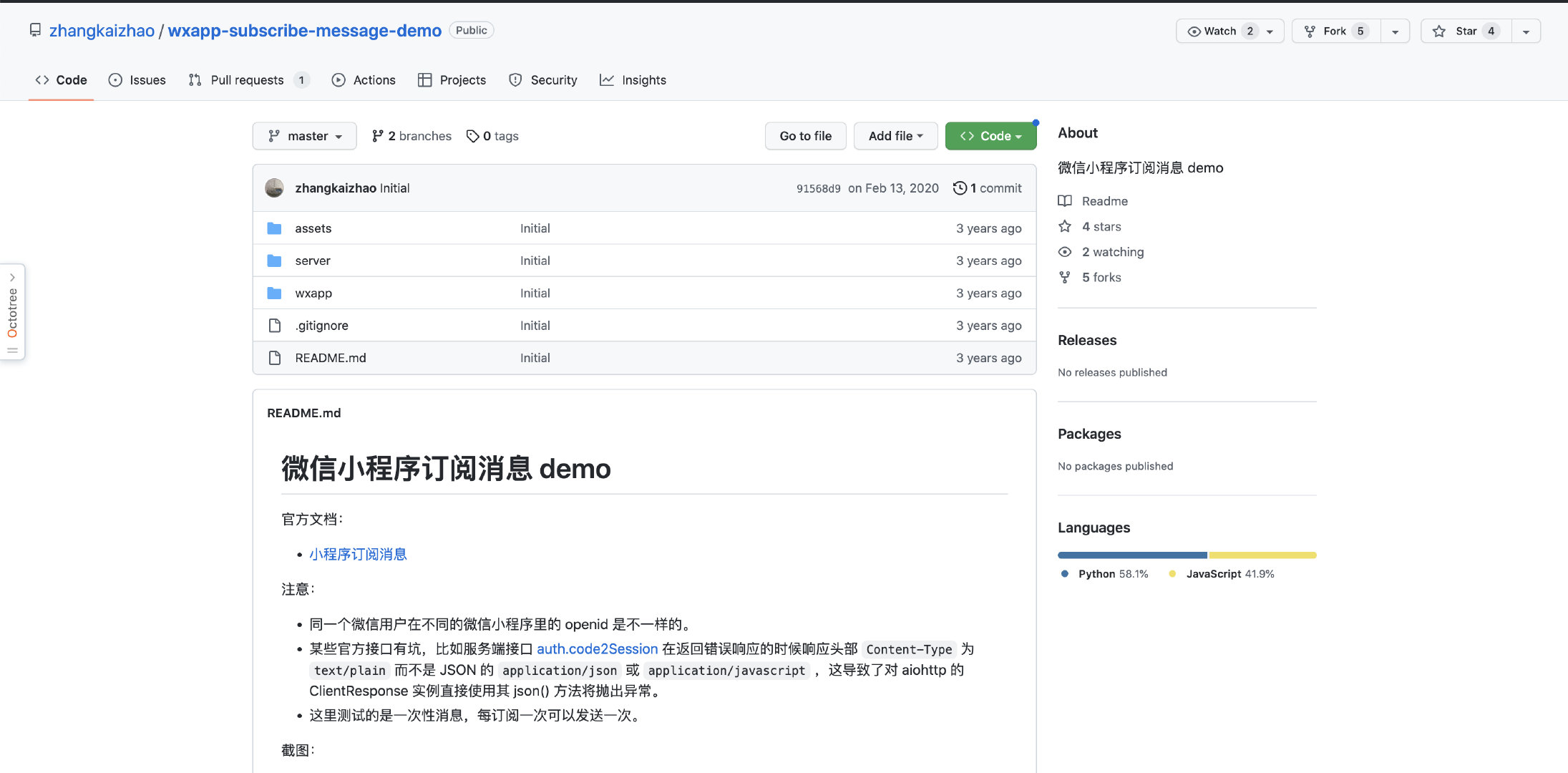Image resolution: width=1568 pixels, height=773 pixels.
Task: Expand the Octotree sidebar arrow
Action: tap(12, 278)
